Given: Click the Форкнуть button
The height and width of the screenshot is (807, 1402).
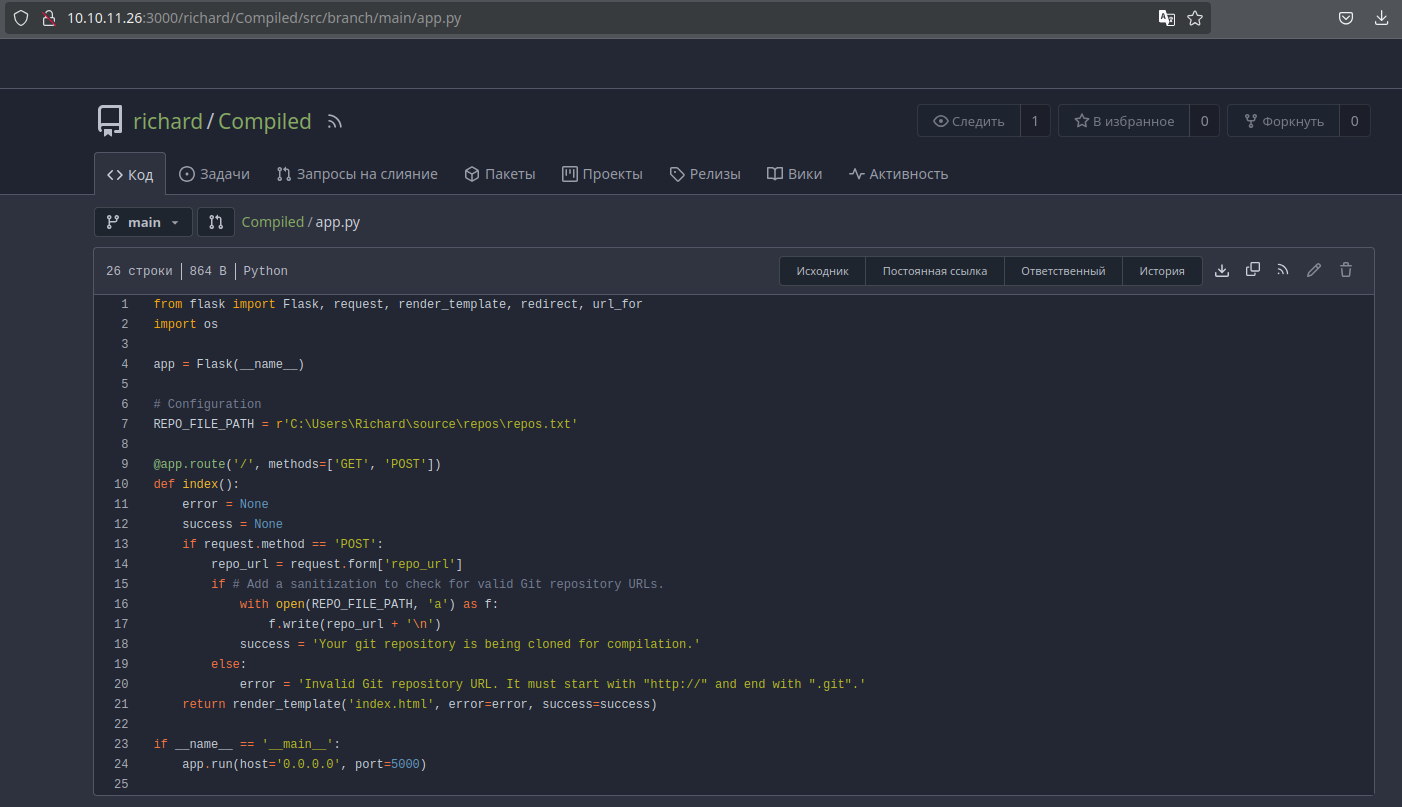Looking at the screenshot, I should pos(1284,121).
